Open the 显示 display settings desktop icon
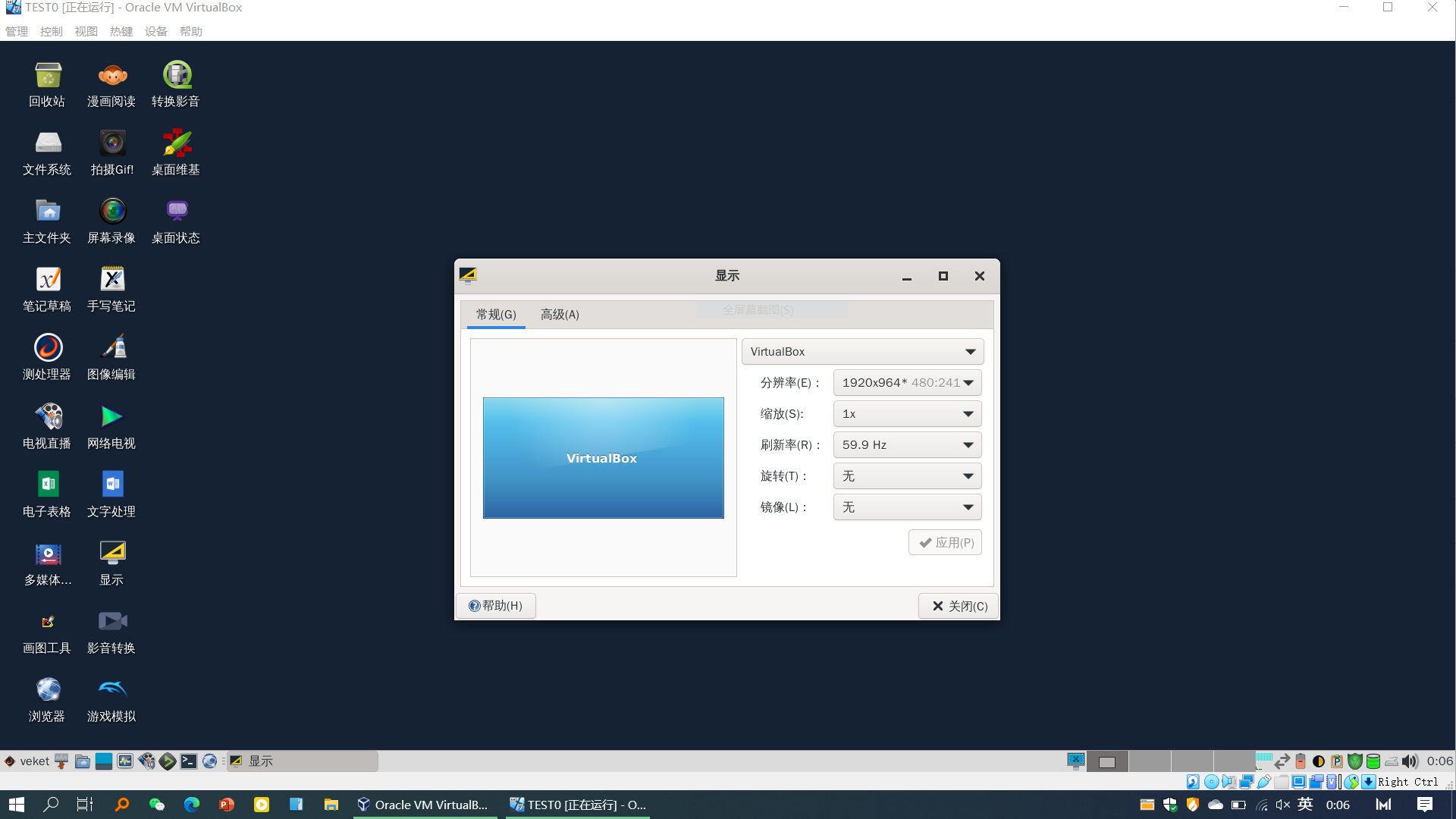Screen dimensions: 1456x819 (111, 563)
